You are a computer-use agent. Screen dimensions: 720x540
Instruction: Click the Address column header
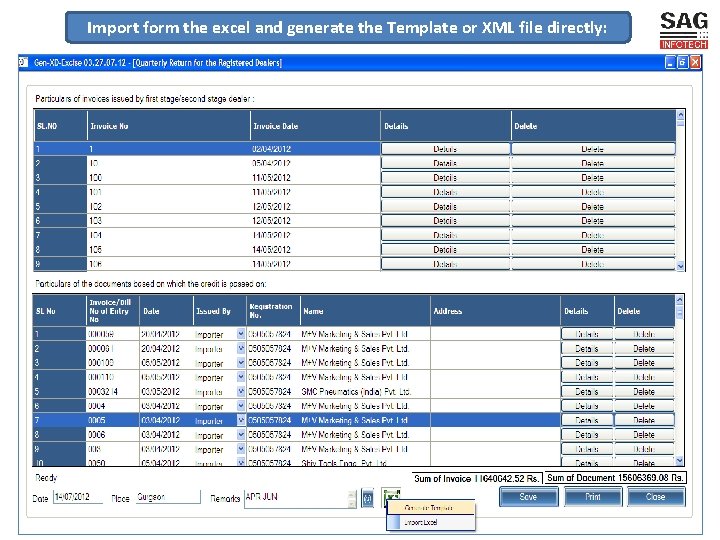pyautogui.click(x=495, y=311)
